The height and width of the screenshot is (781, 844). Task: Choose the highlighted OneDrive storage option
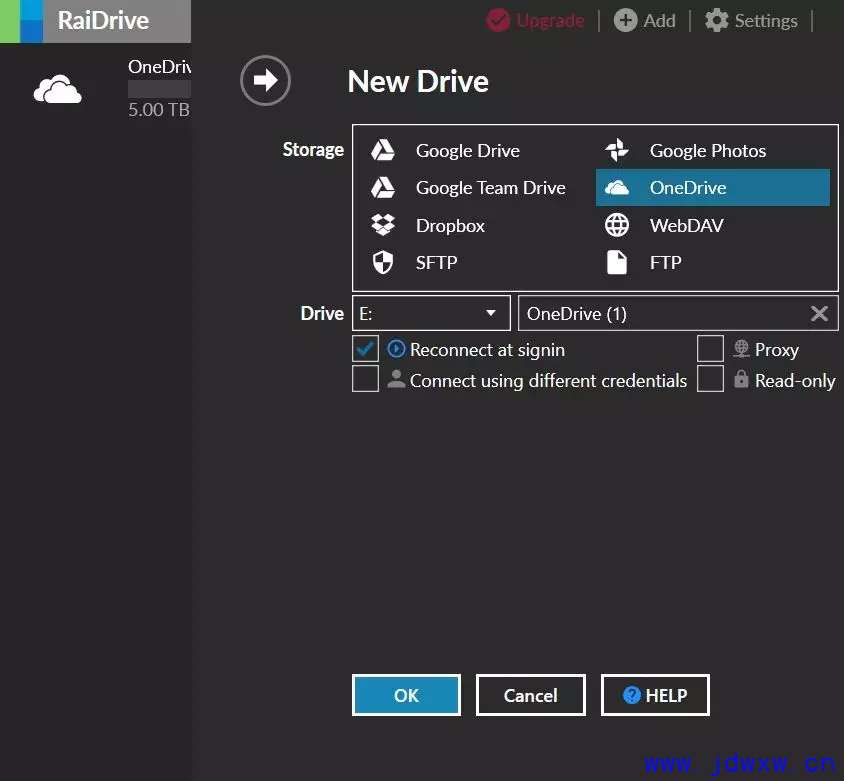pos(713,187)
